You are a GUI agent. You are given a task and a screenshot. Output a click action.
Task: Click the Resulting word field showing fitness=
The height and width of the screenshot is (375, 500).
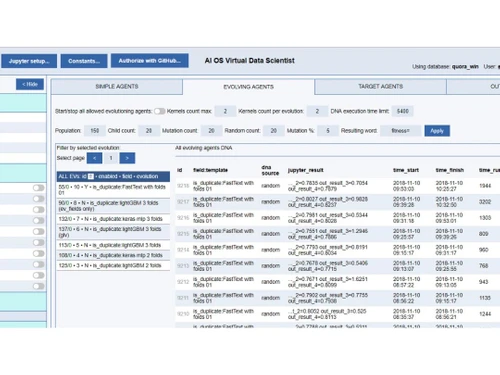(400, 131)
